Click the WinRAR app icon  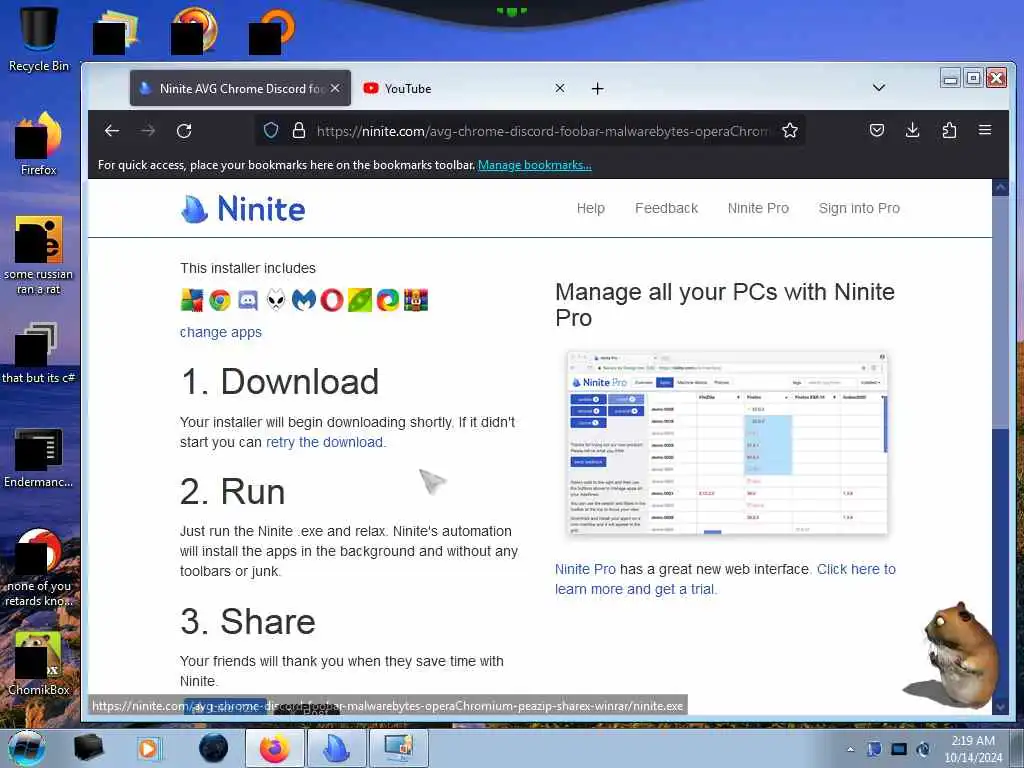click(416, 300)
